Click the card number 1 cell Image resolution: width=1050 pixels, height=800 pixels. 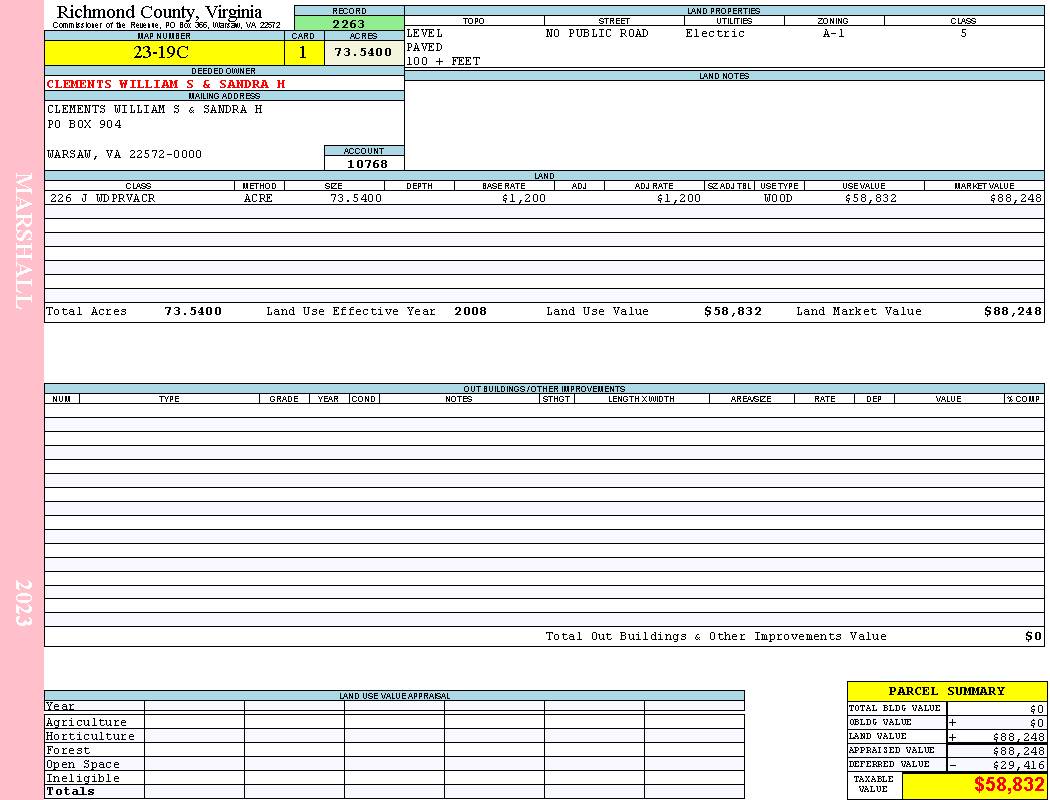point(303,52)
